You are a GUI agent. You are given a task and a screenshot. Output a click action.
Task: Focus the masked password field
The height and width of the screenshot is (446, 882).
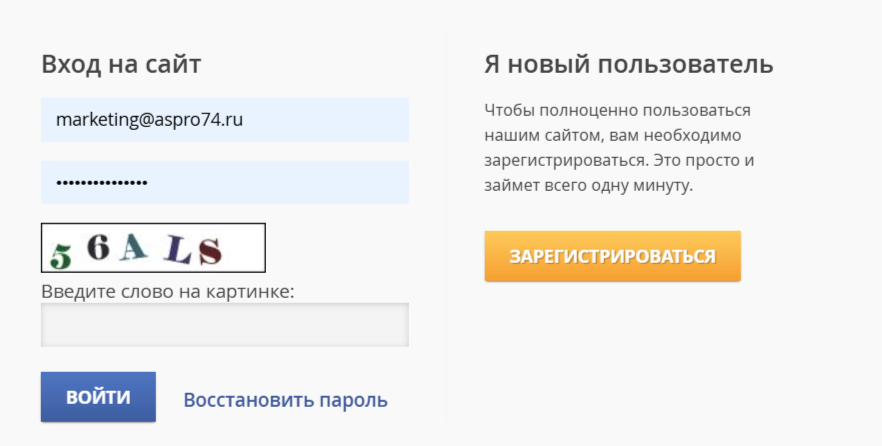pyautogui.click(x=224, y=182)
